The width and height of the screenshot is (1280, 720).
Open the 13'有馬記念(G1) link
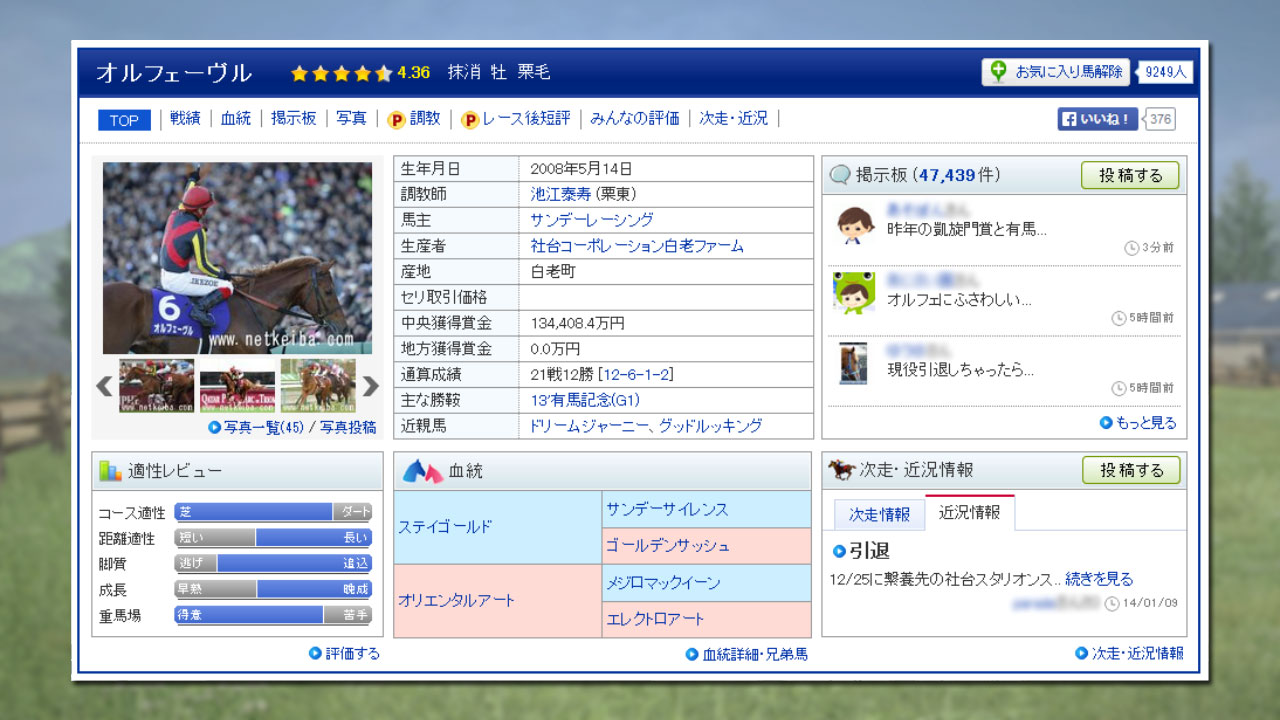point(585,400)
